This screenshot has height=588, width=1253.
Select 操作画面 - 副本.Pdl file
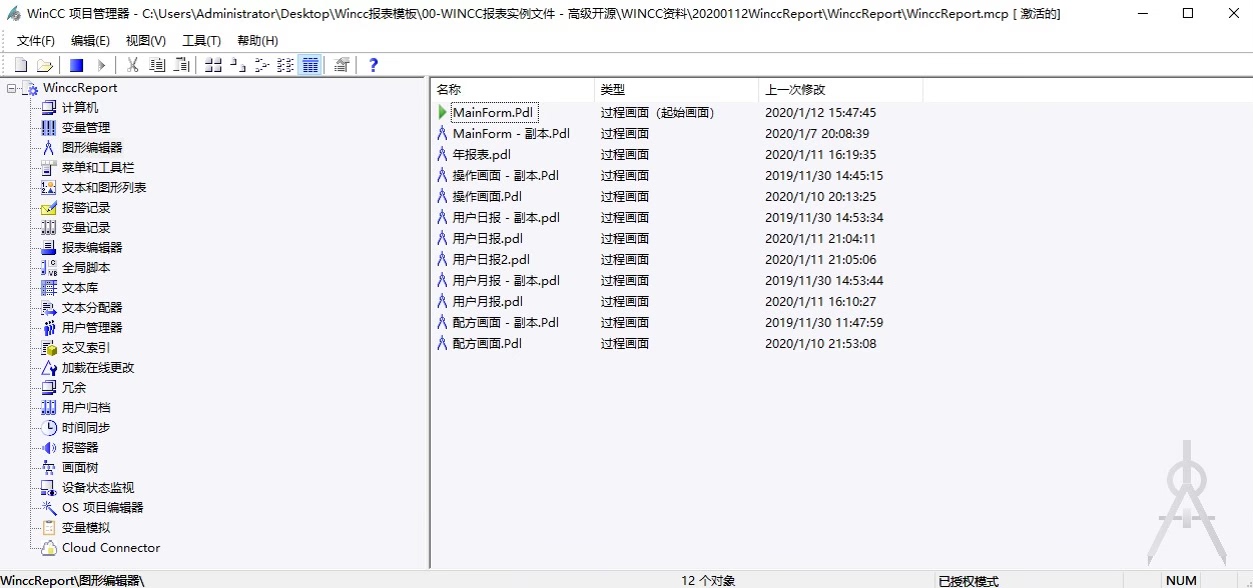pyautogui.click(x=505, y=176)
